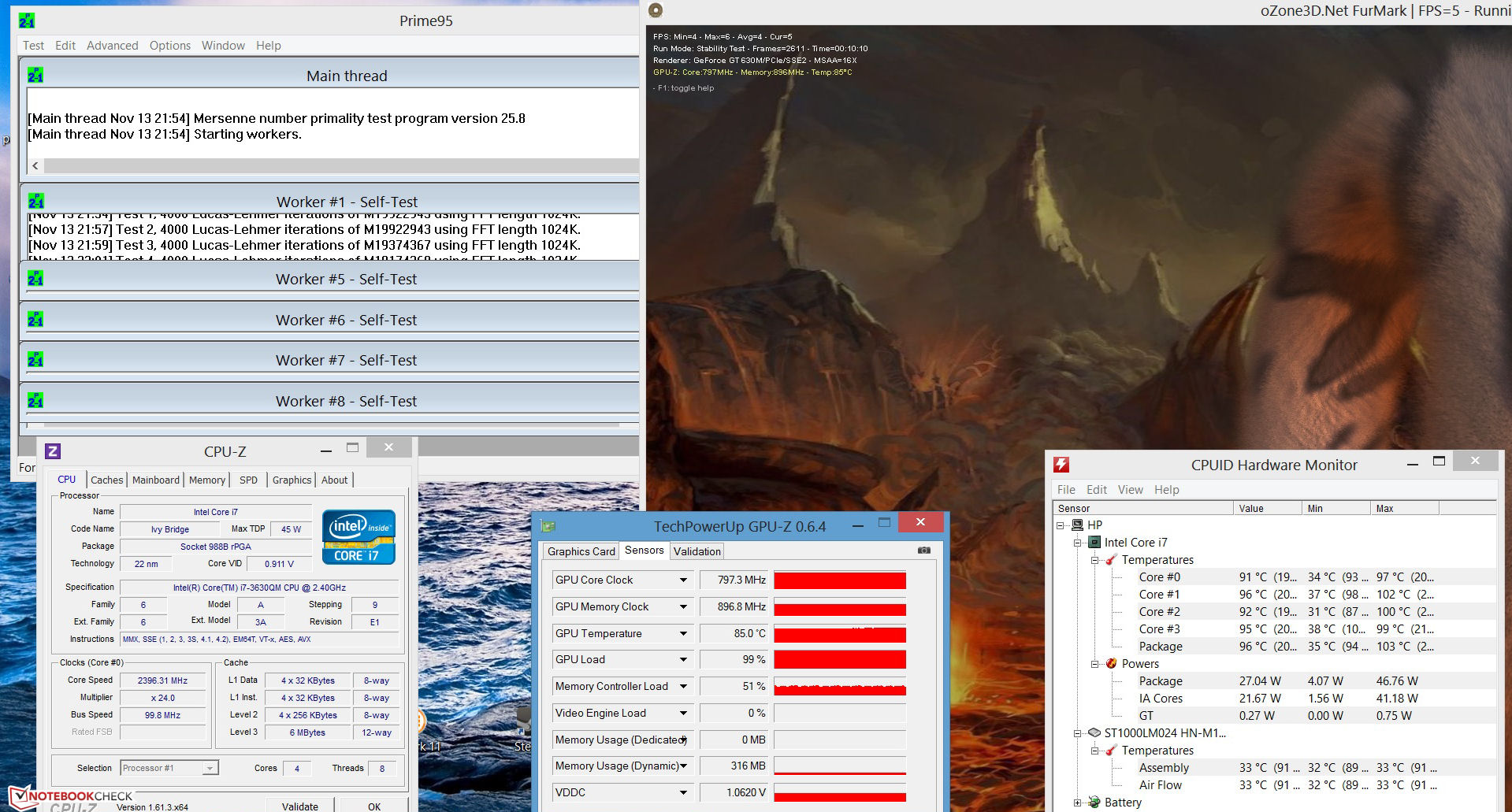Open Memory Controller Load sensor dropdown
Screen dimensions: 1512x812
[683, 687]
